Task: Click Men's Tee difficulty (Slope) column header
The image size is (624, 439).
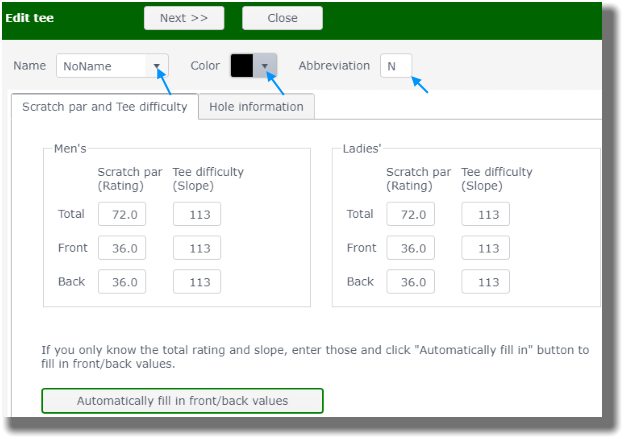Action: [208, 179]
